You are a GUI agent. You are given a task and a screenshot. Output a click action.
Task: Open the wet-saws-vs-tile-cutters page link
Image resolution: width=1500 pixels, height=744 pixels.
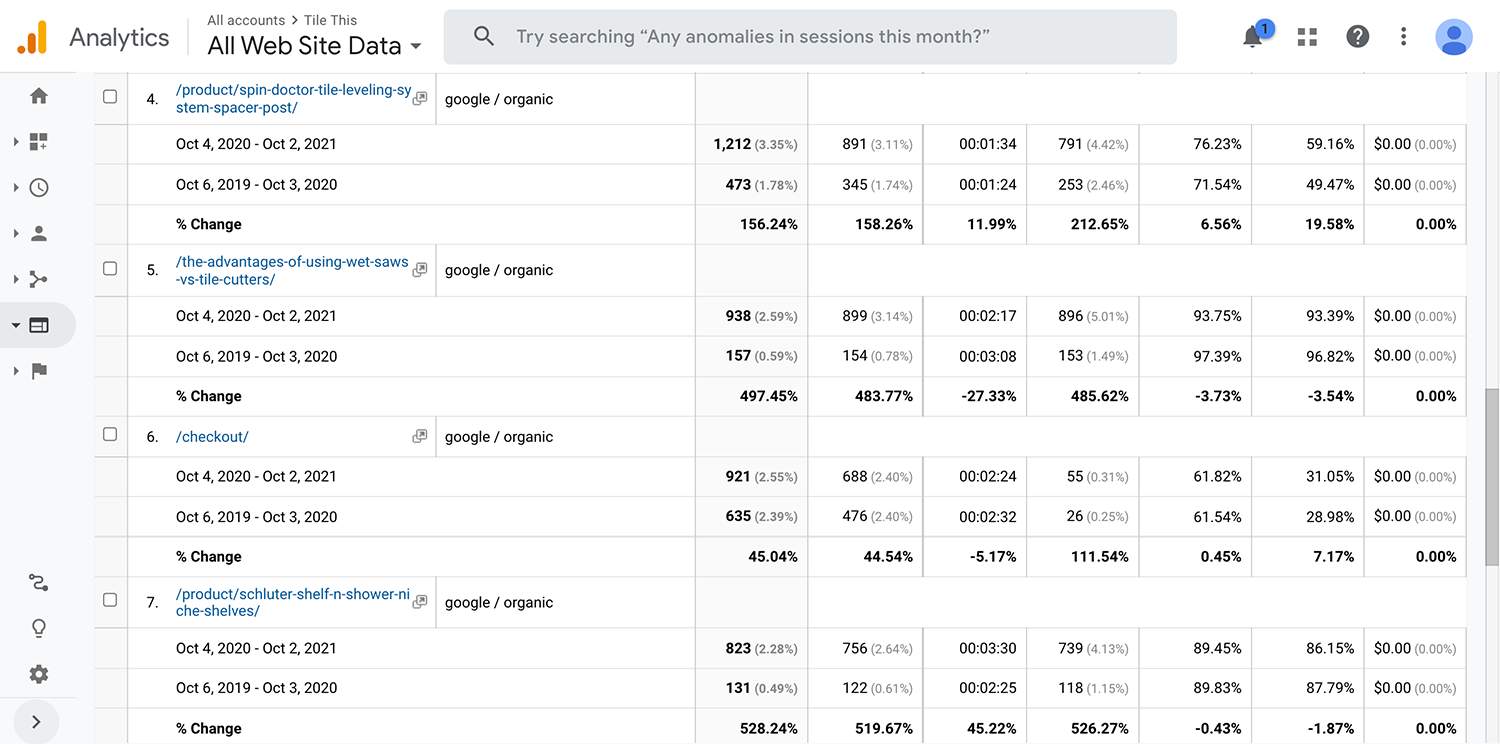(291, 271)
